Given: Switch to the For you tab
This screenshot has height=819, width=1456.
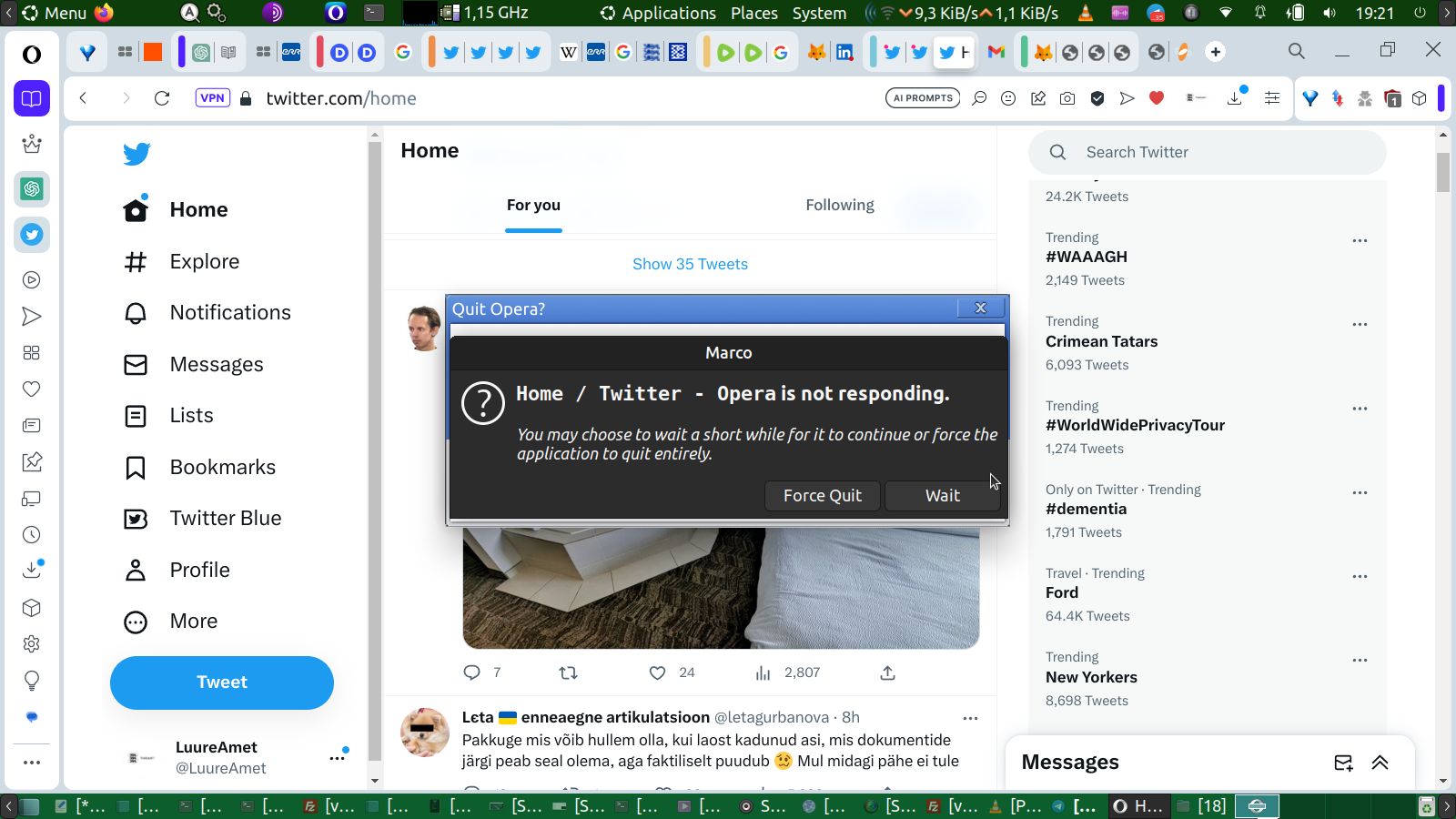Looking at the screenshot, I should pyautogui.click(x=533, y=206).
